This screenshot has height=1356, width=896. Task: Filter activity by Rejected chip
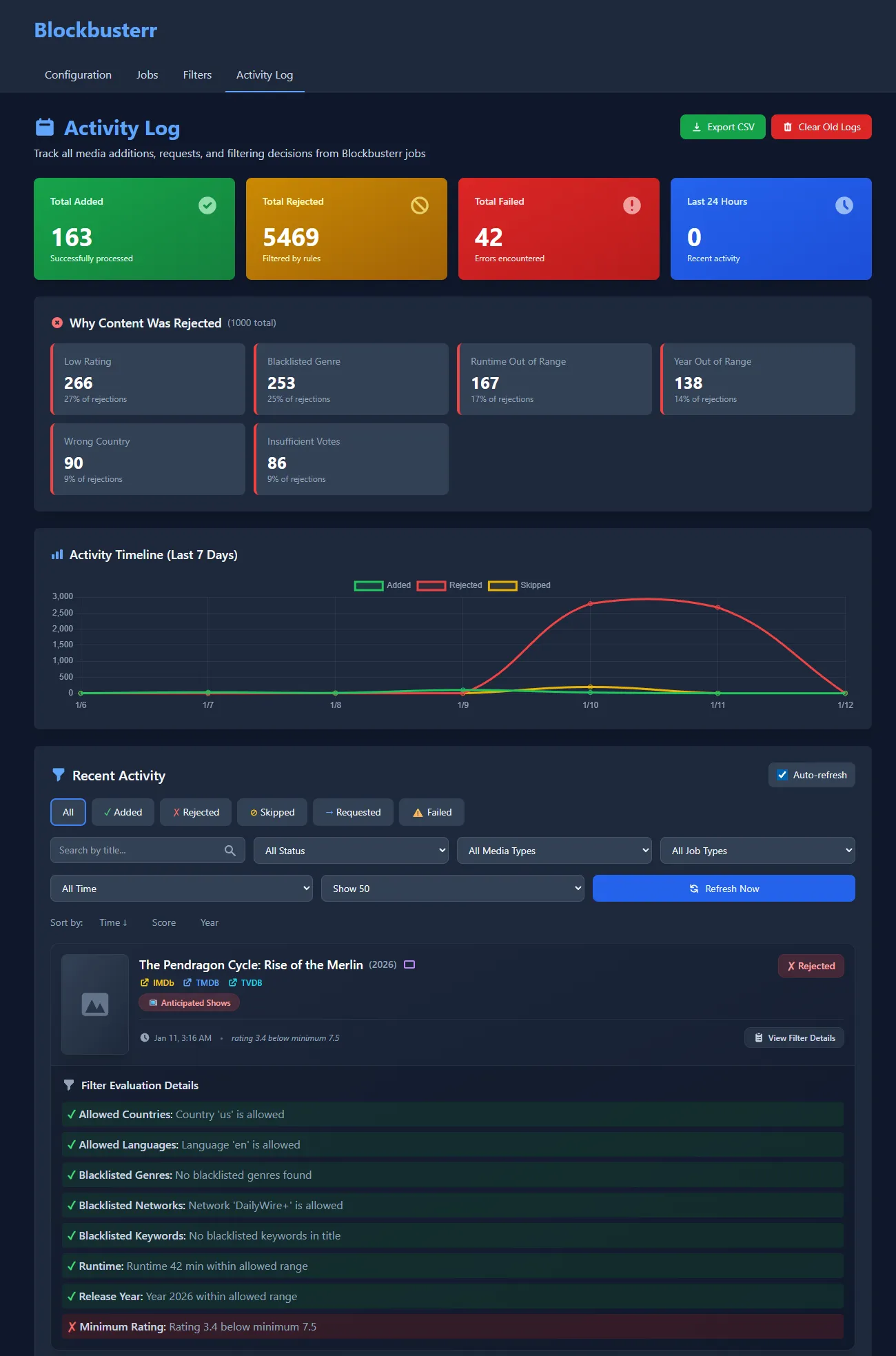(196, 812)
